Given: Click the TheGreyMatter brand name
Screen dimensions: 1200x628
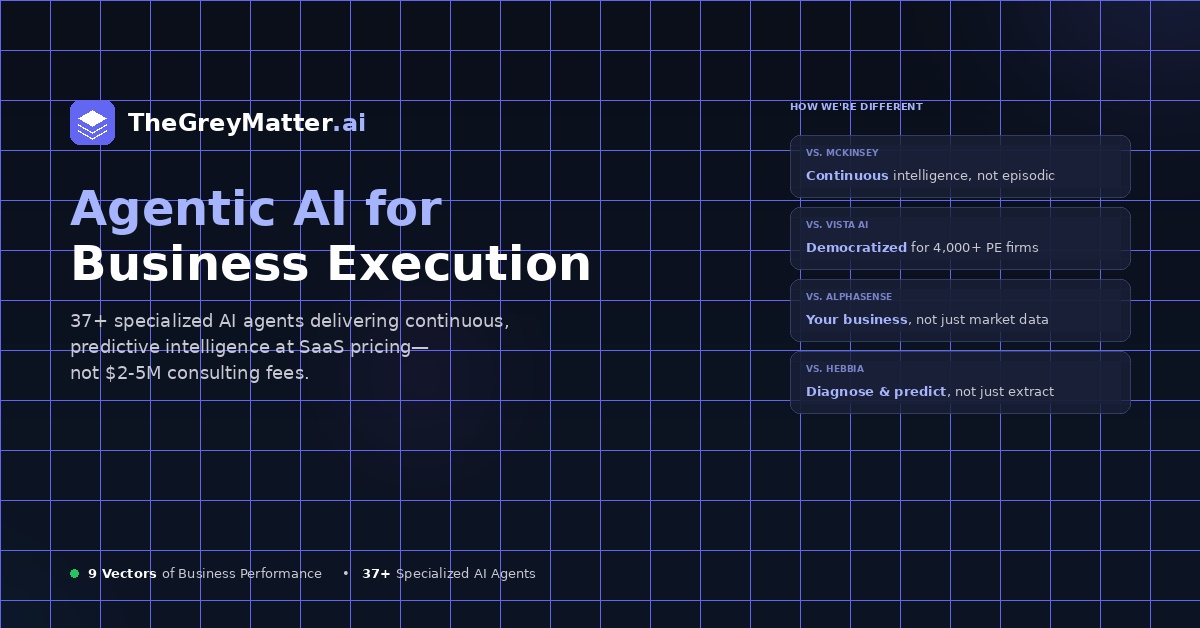Looking at the screenshot, I should (x=229, y=123).
